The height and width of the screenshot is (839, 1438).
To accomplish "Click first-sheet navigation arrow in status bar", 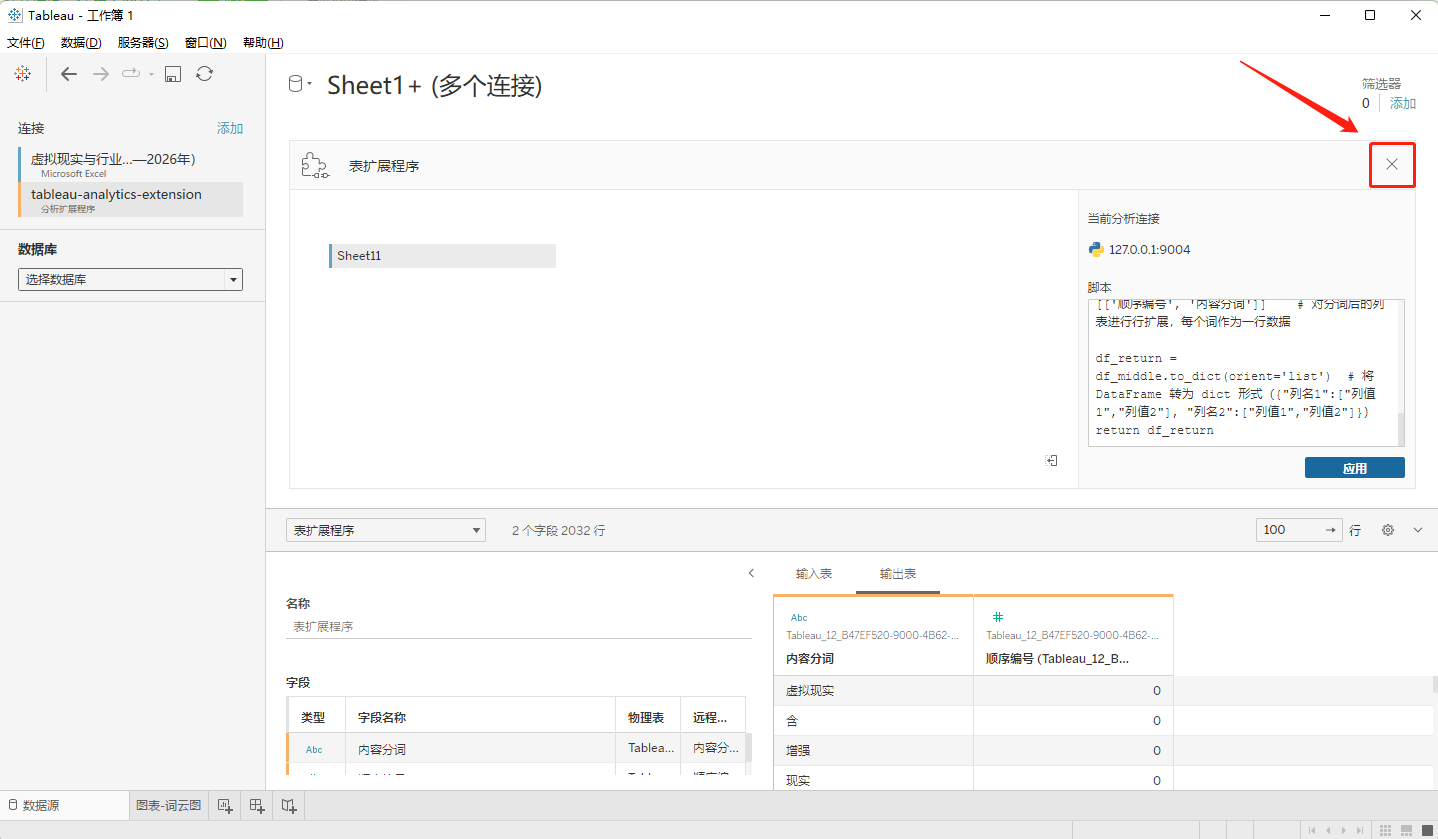I will [x=1312, y=830].
